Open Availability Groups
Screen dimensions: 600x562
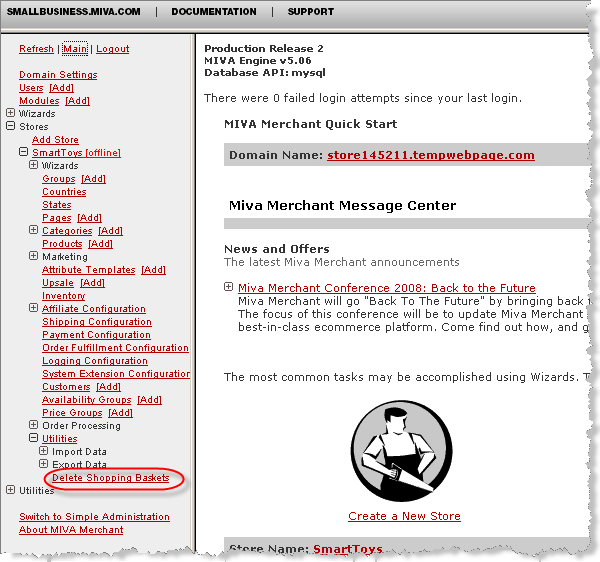coord(86,400)
